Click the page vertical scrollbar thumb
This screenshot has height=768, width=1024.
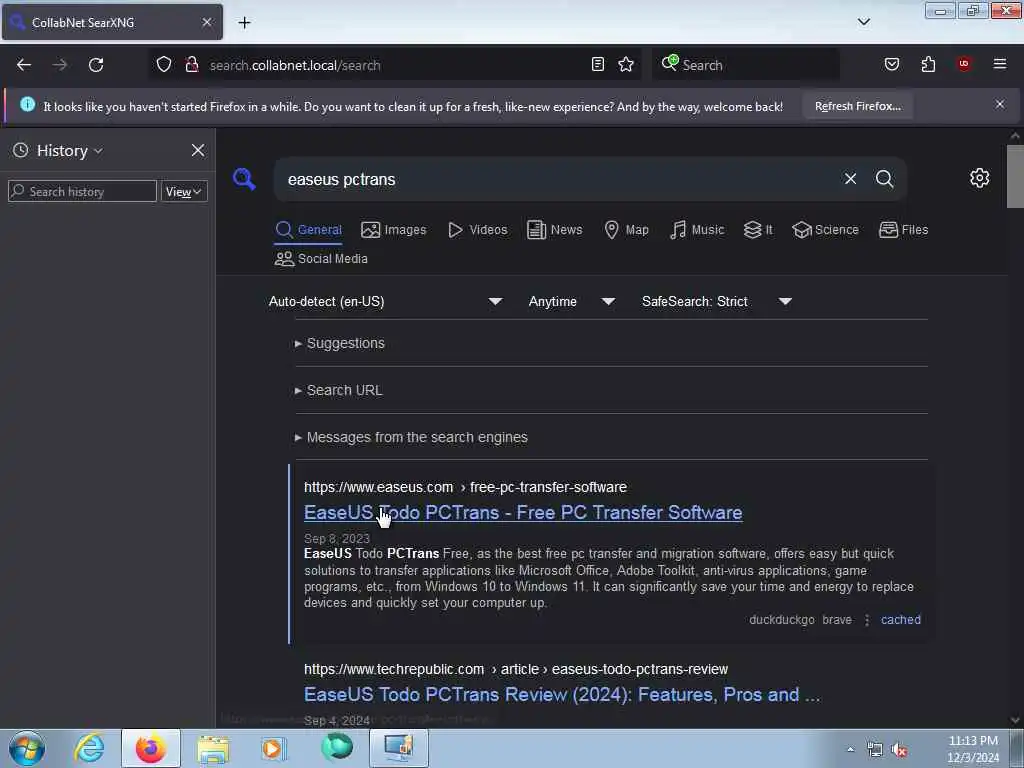(1015, 176)
